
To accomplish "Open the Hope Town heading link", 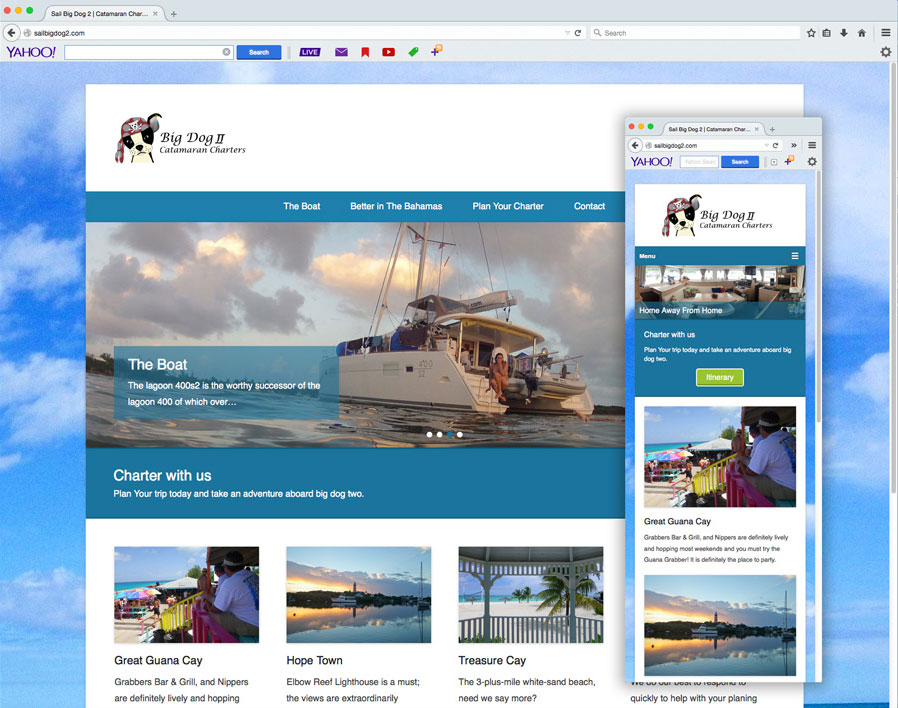I will coord(314,660).
